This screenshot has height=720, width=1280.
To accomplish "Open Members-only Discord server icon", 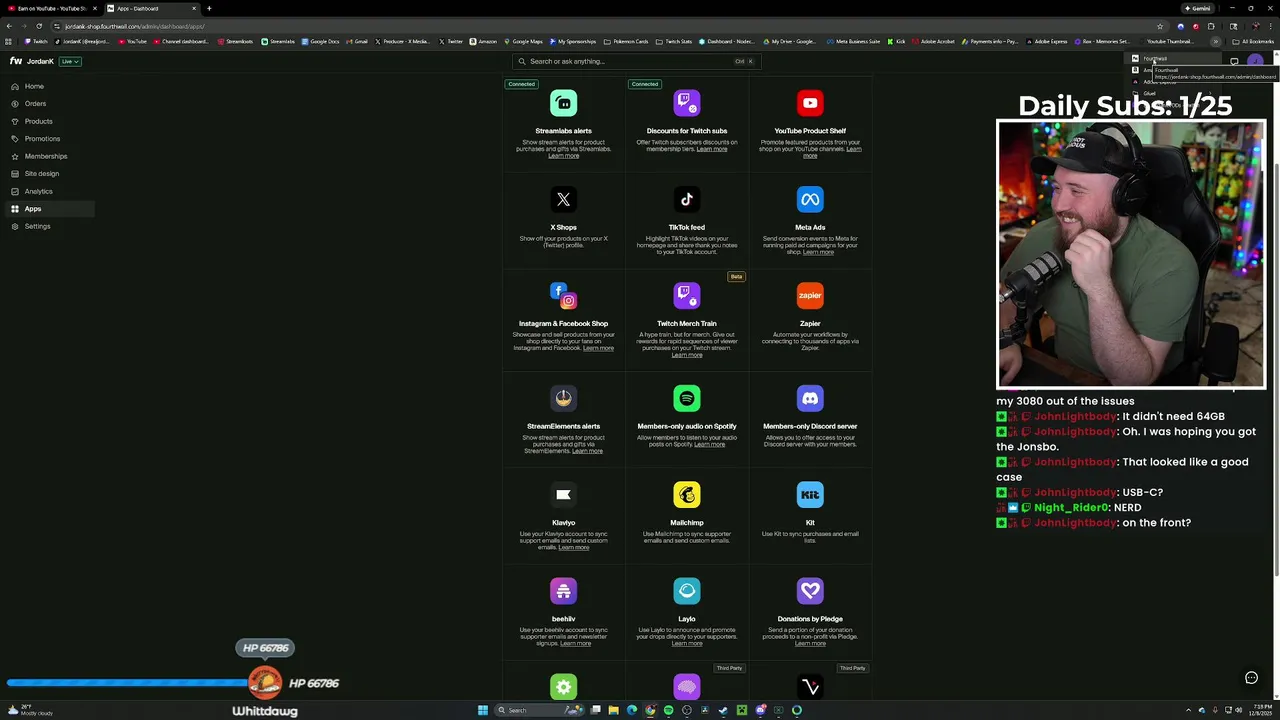I will (810, 398).
